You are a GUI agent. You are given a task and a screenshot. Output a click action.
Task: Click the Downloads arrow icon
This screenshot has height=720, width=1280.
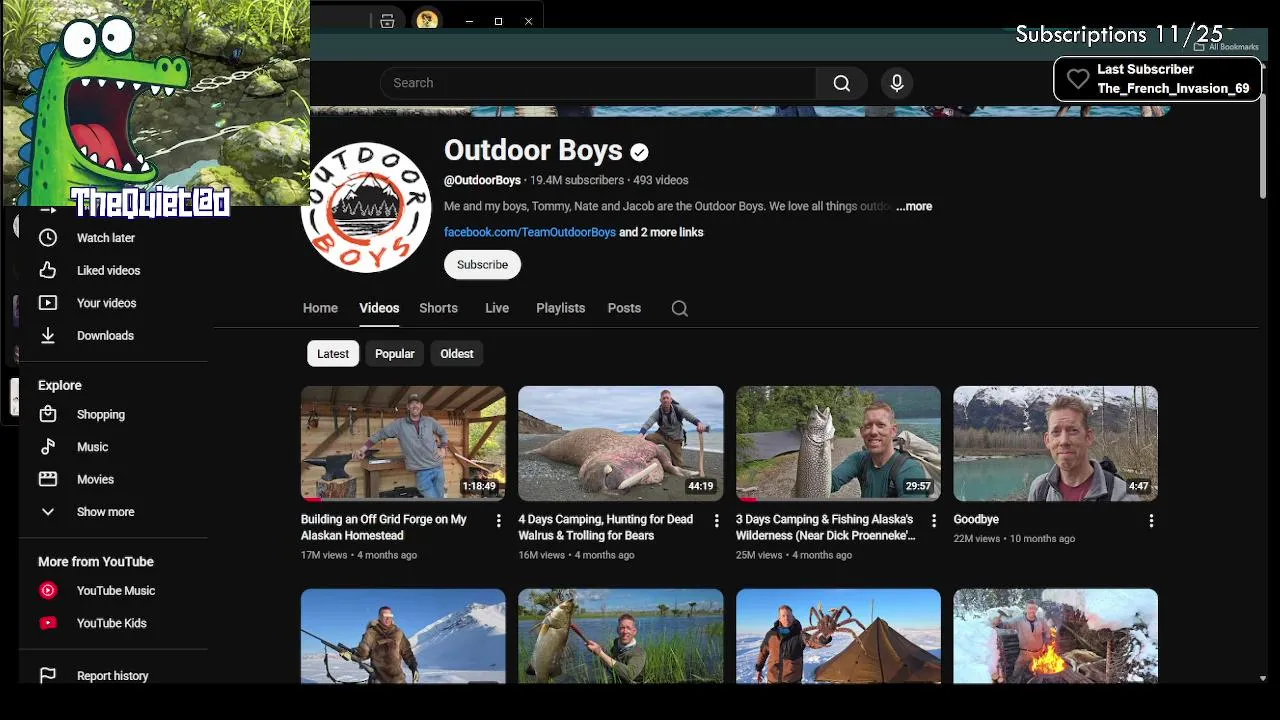pyautogui.click(x=48, y=336)
